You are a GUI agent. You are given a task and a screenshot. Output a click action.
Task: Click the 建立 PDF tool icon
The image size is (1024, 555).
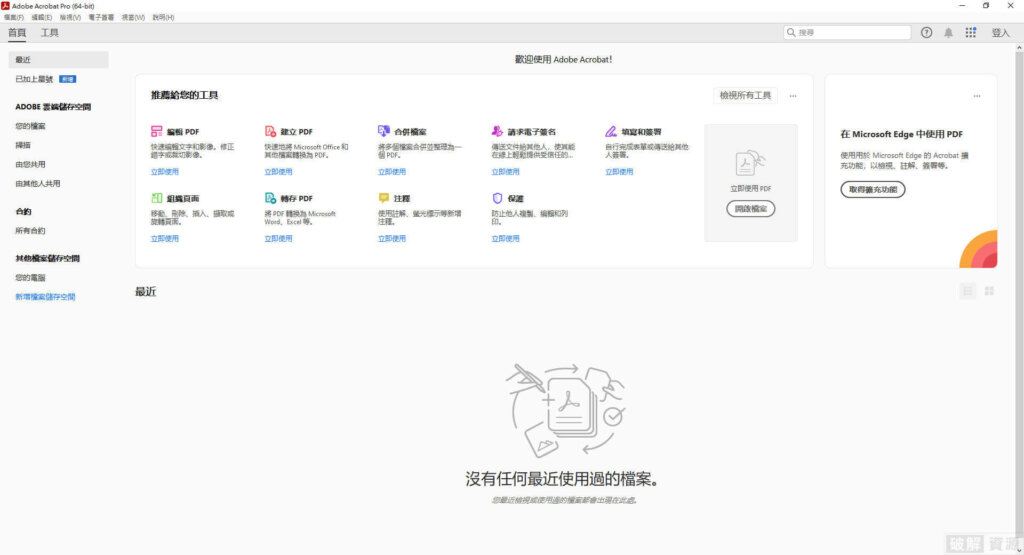click(270, 131)
